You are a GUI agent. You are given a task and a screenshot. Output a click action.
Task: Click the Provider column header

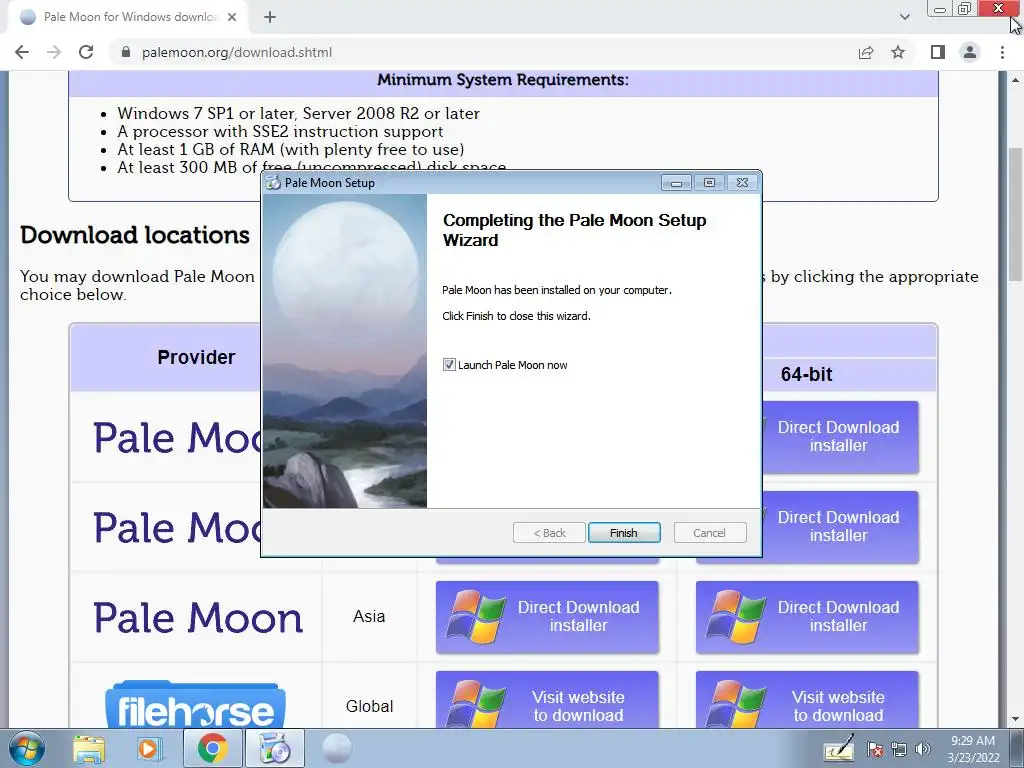tap(196, 357)
